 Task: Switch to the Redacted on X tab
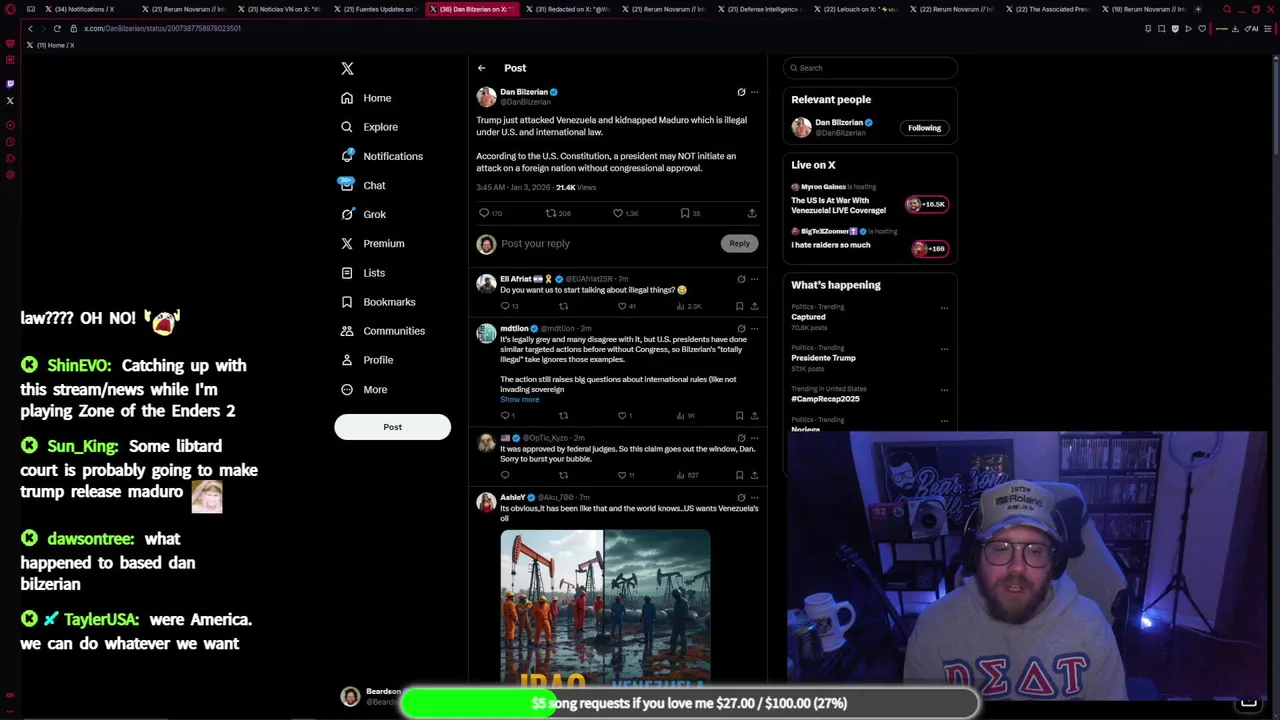tap(570, 9)
